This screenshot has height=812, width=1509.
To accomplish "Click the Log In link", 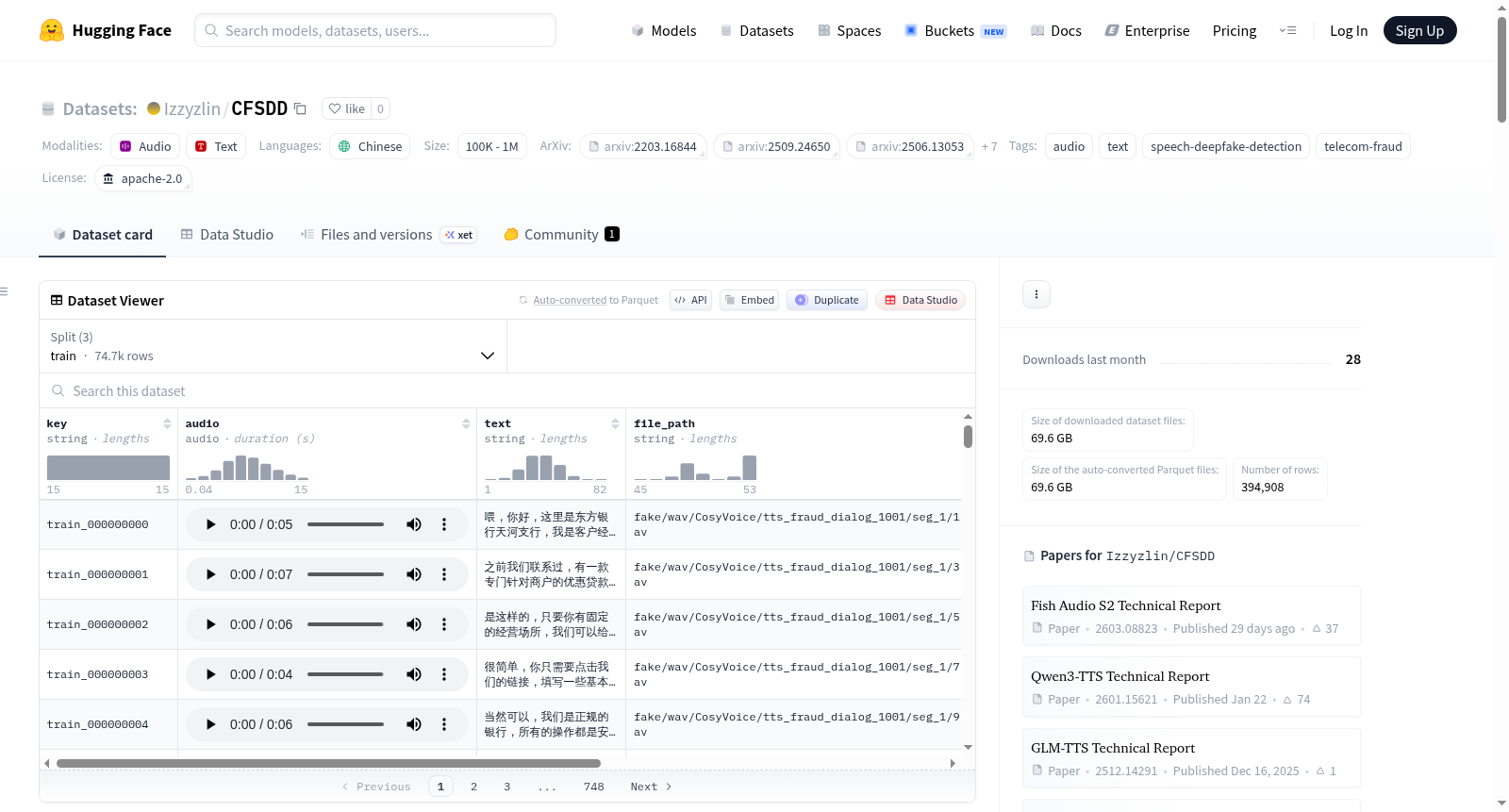I will 1349,30.
